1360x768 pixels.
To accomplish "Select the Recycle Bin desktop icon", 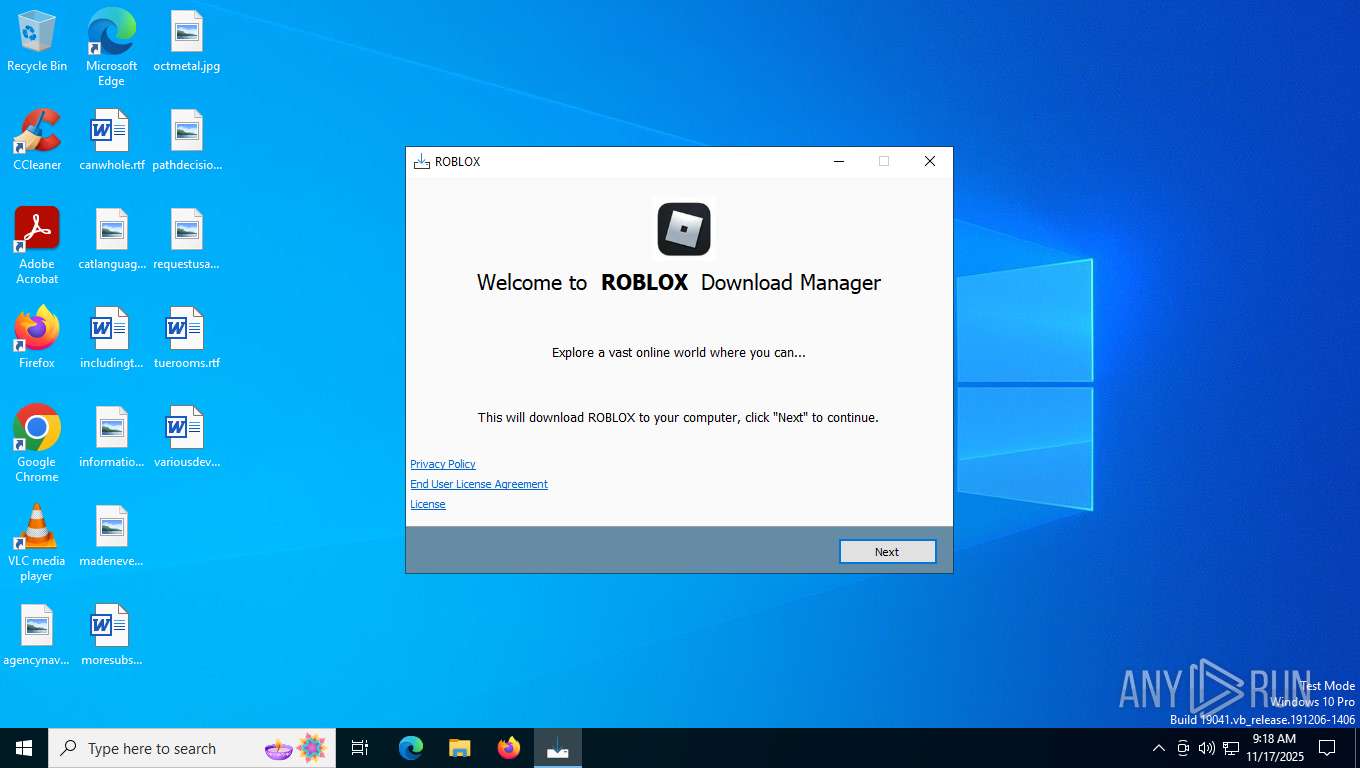I will pyautogui.click(x=37, y=42).
